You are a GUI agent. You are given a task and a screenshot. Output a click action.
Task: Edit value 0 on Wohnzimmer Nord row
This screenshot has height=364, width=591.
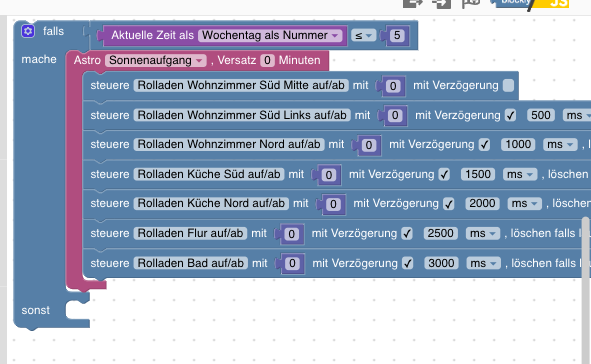point(369,145)
